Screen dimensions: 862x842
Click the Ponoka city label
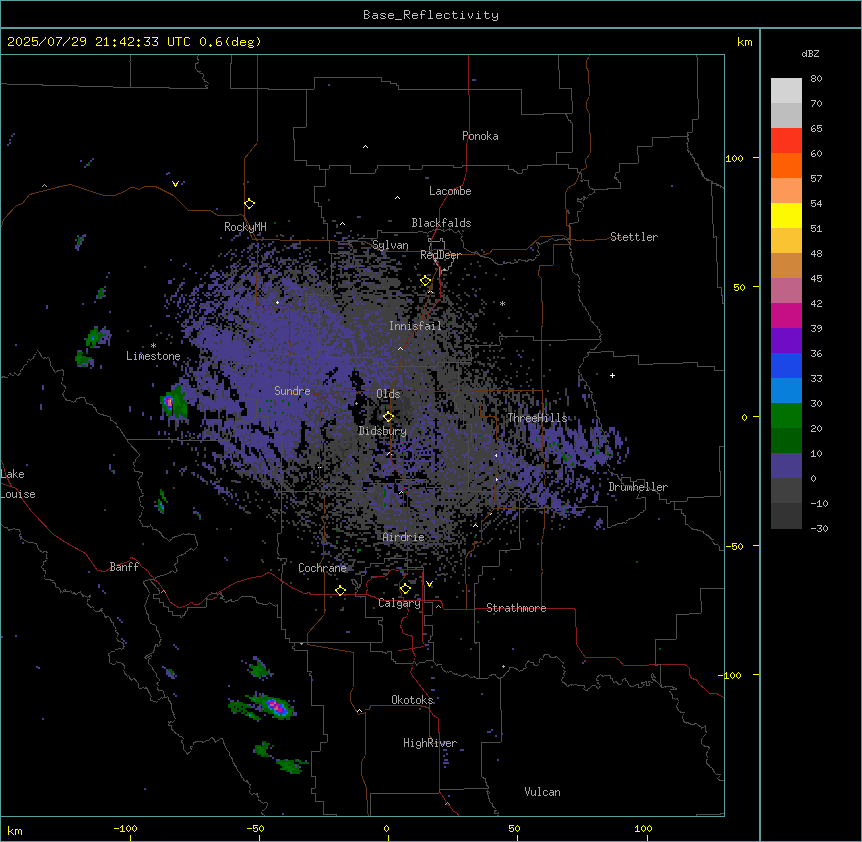(x=480, y=136)
